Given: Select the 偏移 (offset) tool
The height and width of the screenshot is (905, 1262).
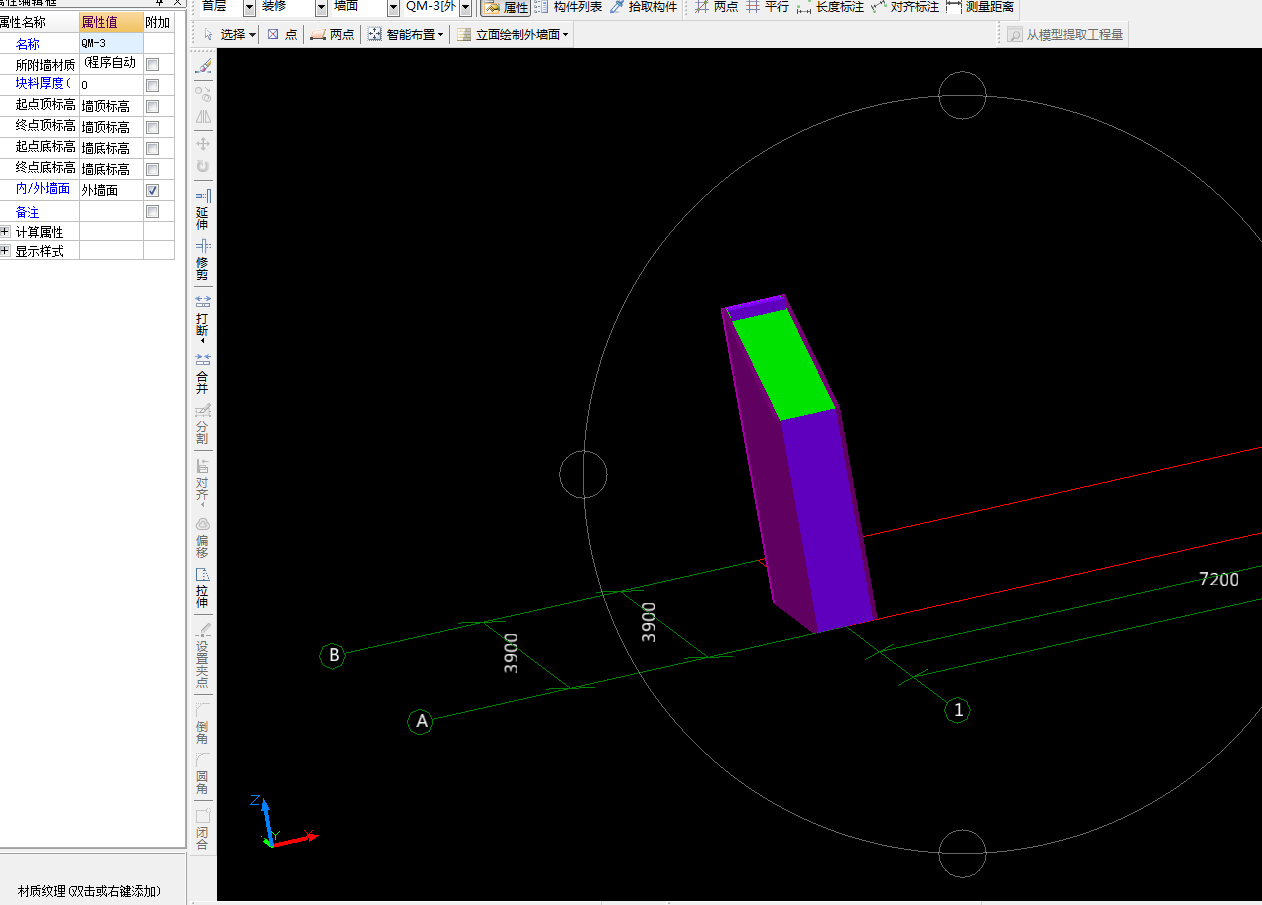Looking at the screenshot, I should pos(203,537).
